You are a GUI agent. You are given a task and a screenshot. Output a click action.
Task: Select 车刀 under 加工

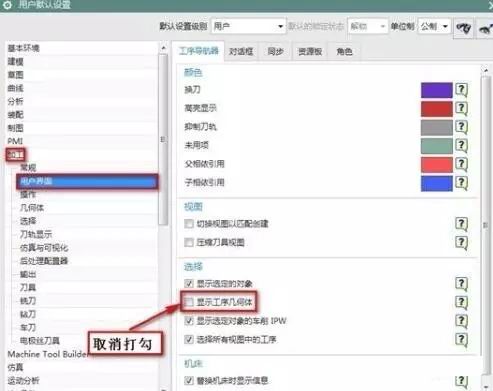pyautogui.click(x=28, y=328)
